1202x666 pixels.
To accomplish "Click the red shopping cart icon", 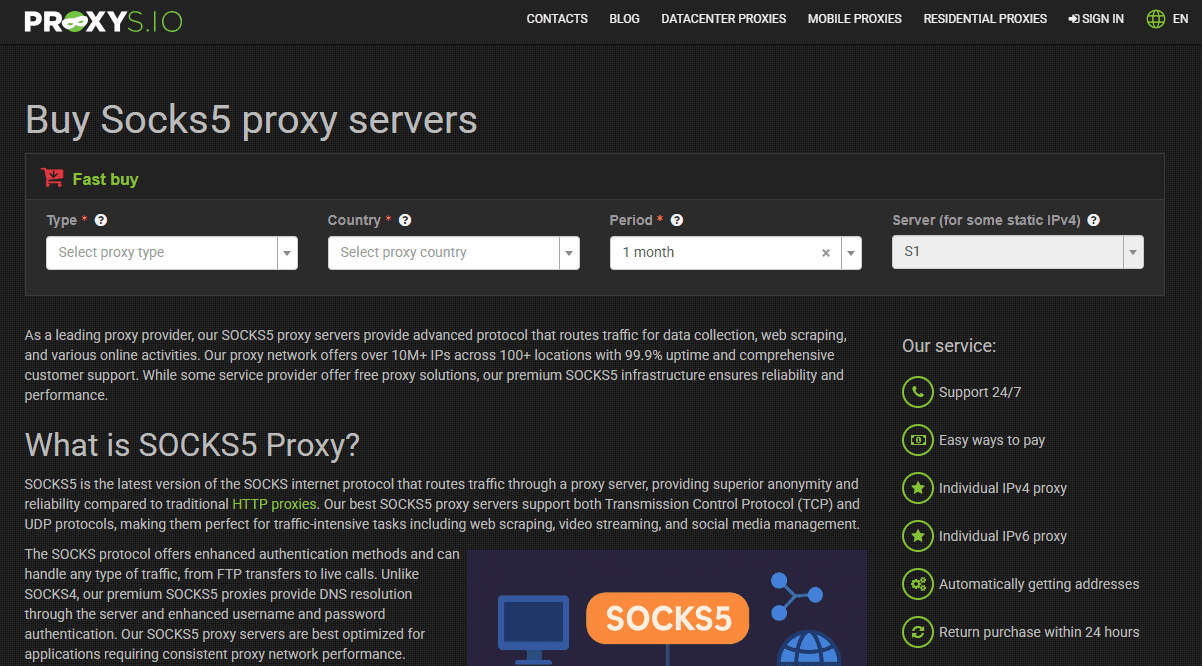I will click(x=52, y=178).
